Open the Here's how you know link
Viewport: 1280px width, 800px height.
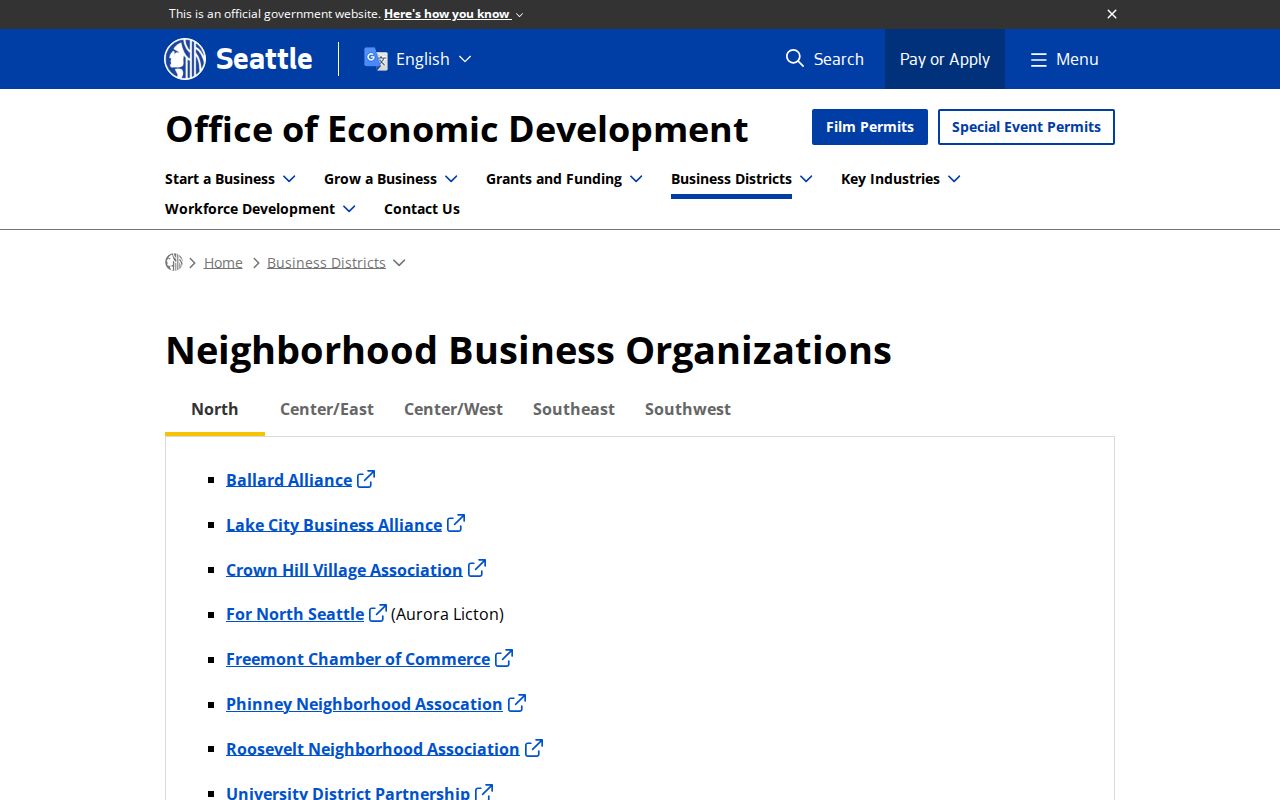click(447, 14)
